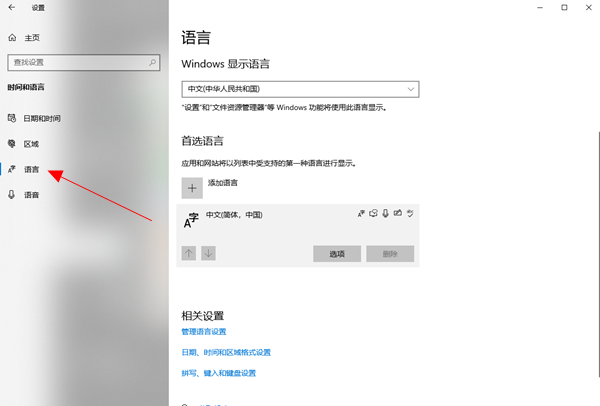Click the calendar clock icon for 日期和时间
This screenshot has width=600, height=406.
tap(12, 118)
